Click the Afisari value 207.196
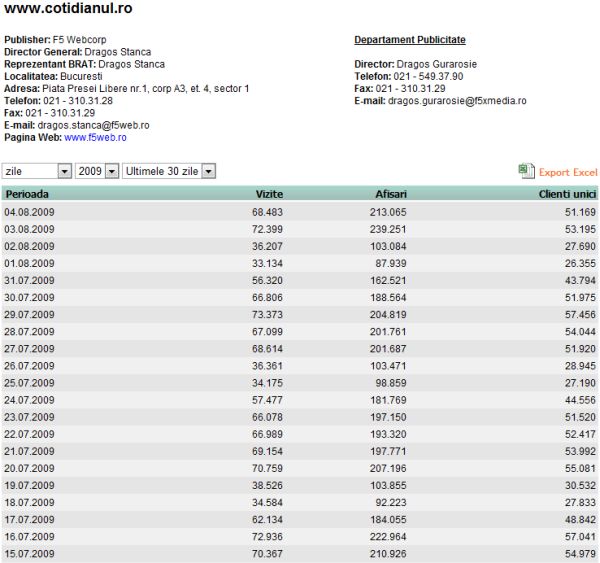This screenshot has height=563, width=600. click(x=388, y=468)
